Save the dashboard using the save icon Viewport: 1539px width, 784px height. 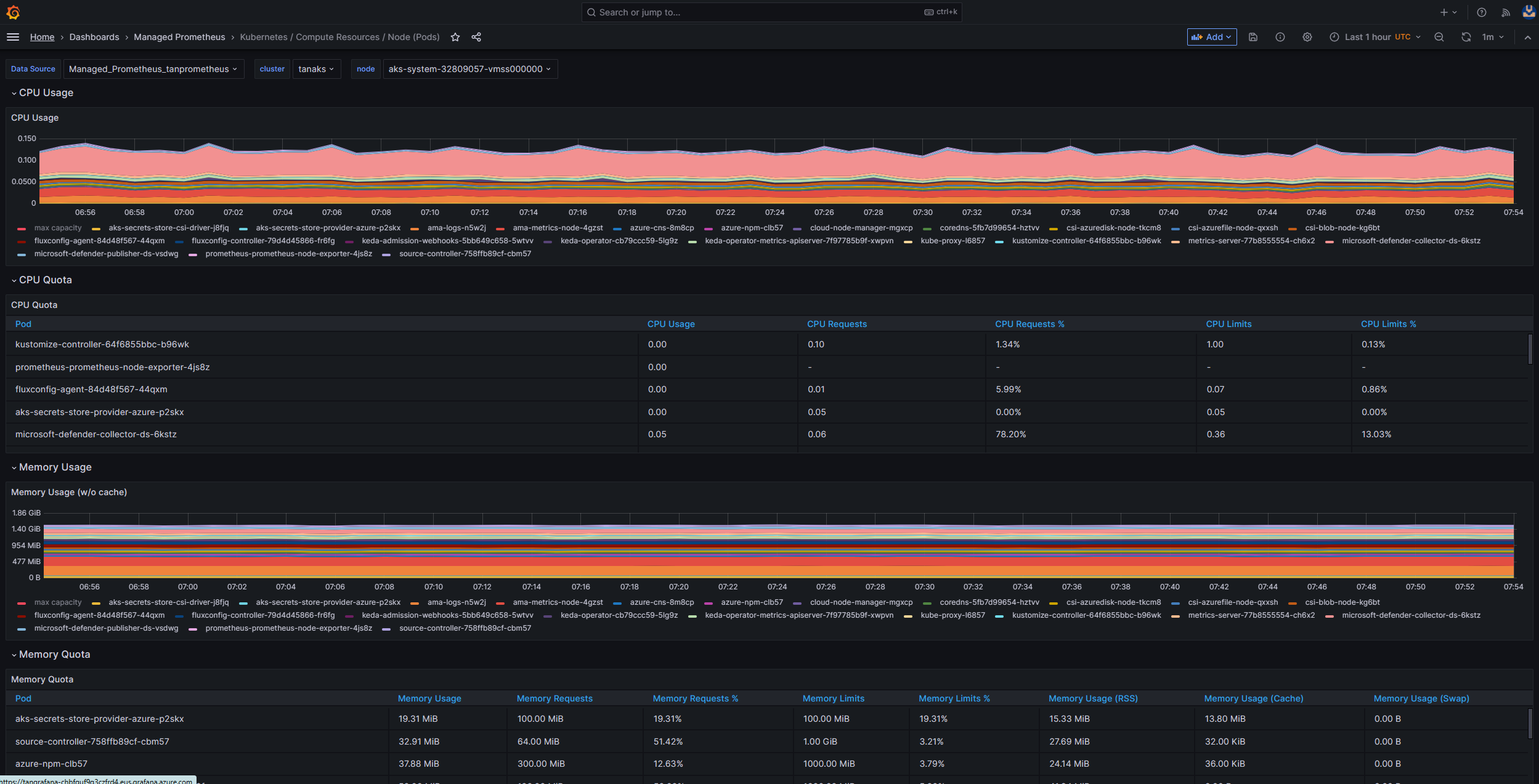1253,37
